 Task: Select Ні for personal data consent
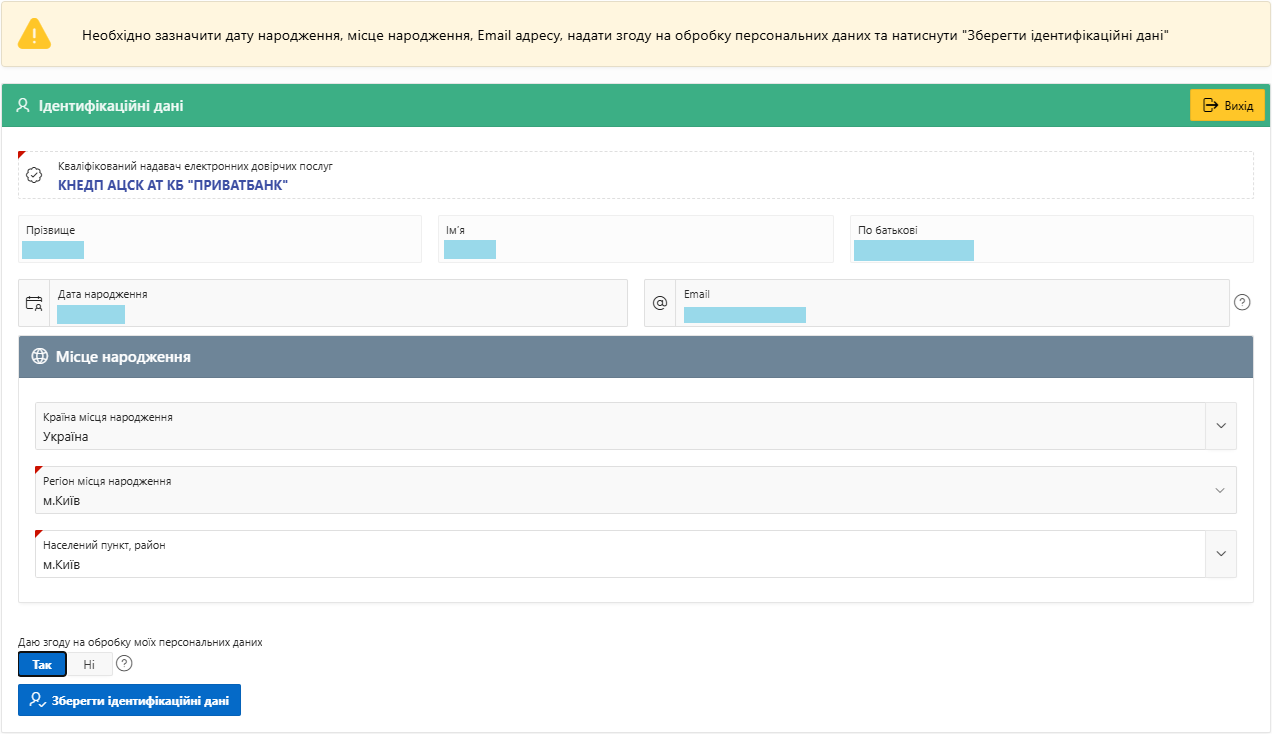tap(90, 664)
